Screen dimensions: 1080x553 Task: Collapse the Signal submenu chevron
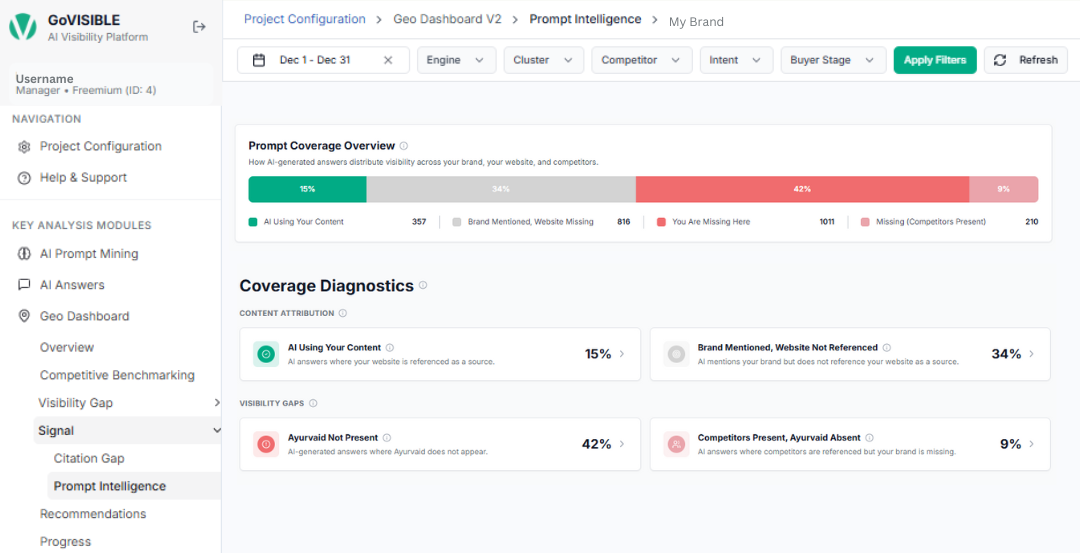216,430
